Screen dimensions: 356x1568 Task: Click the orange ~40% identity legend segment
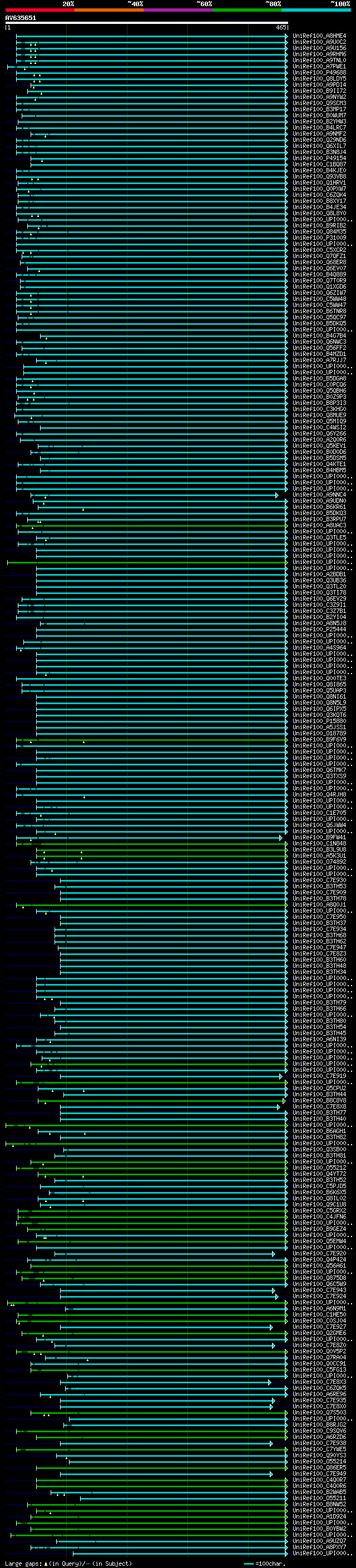(109, 10)
